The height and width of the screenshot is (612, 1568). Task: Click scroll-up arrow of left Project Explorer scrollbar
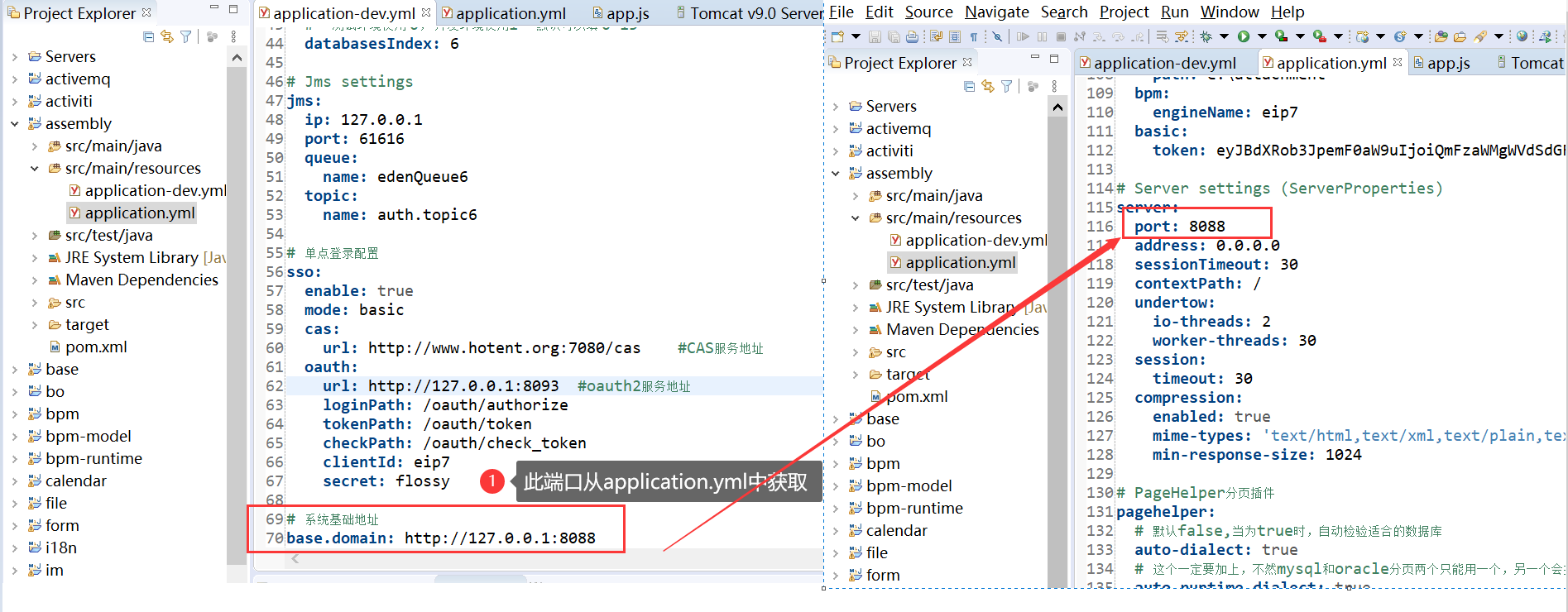pyautogui.click(x=237, y=58)
